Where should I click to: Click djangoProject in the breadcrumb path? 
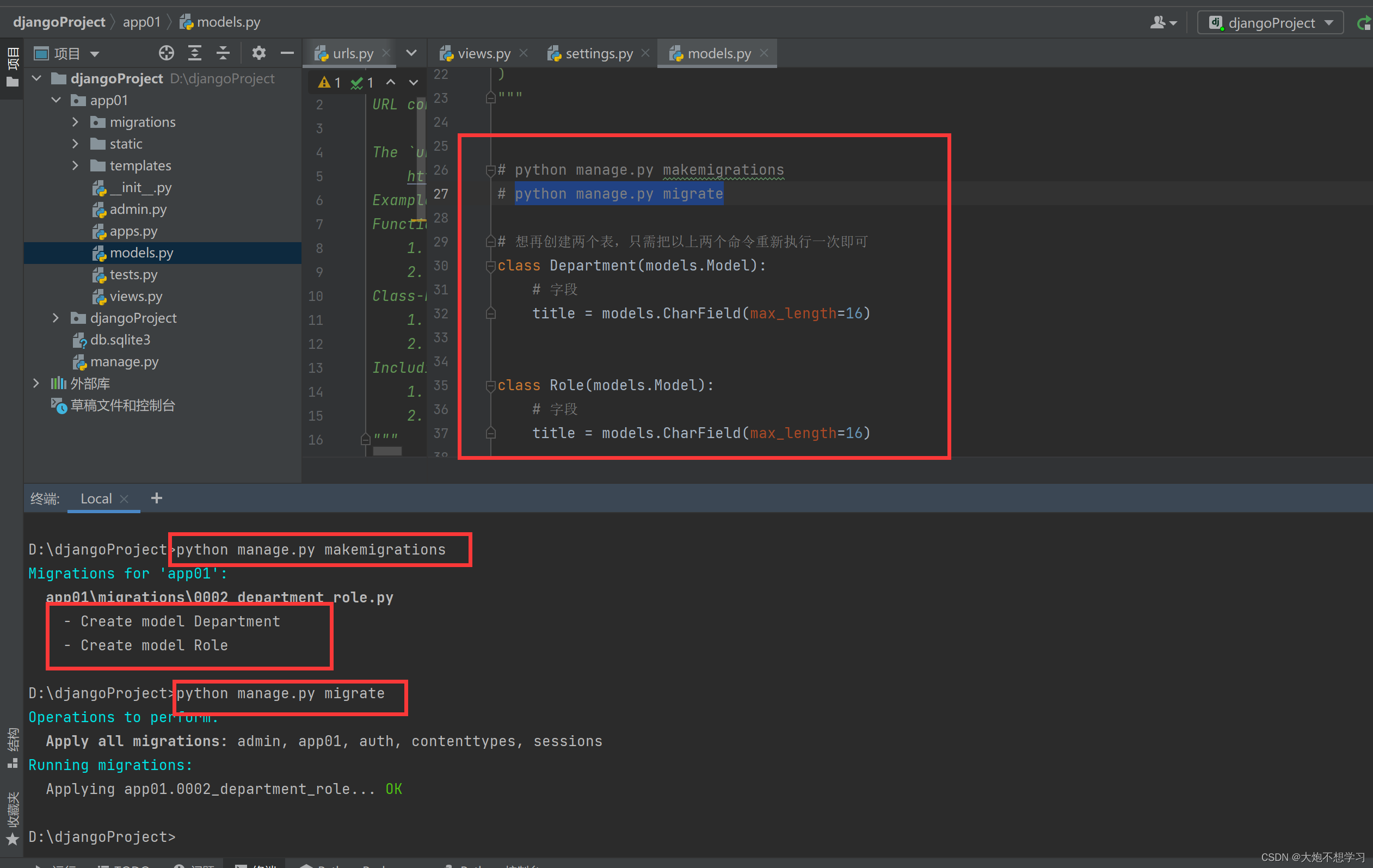pos(59,22)
